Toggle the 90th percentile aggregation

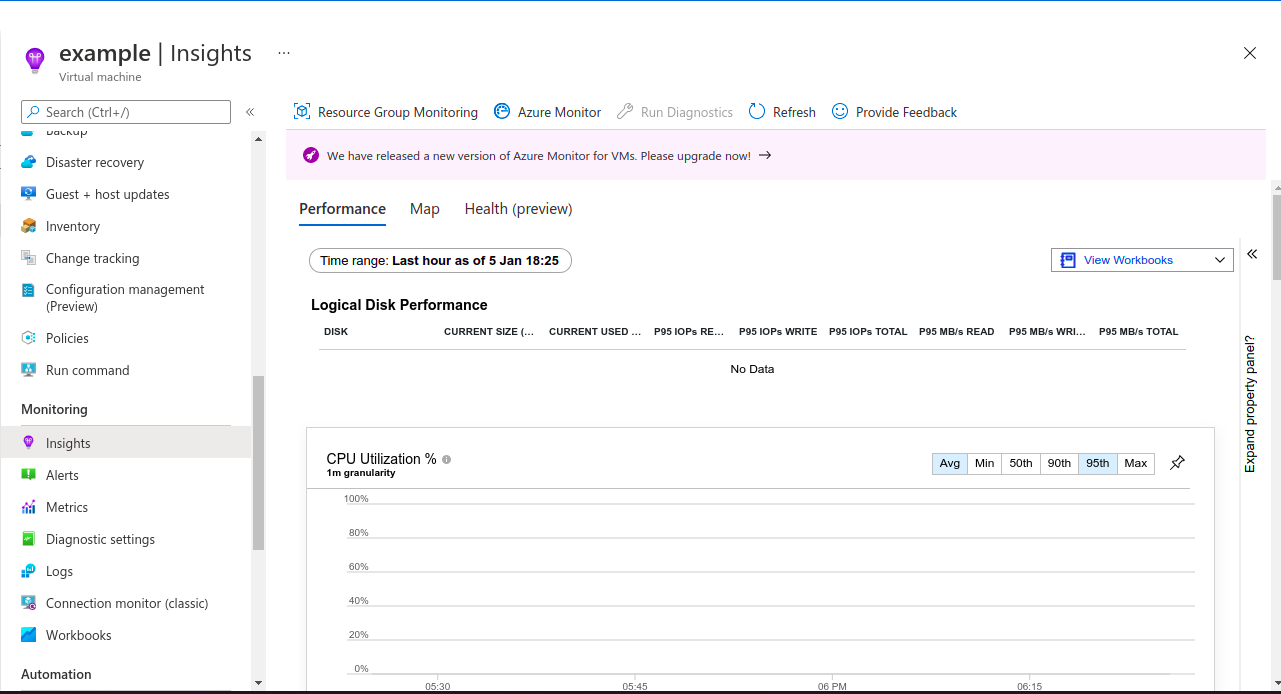(1059, 463)
